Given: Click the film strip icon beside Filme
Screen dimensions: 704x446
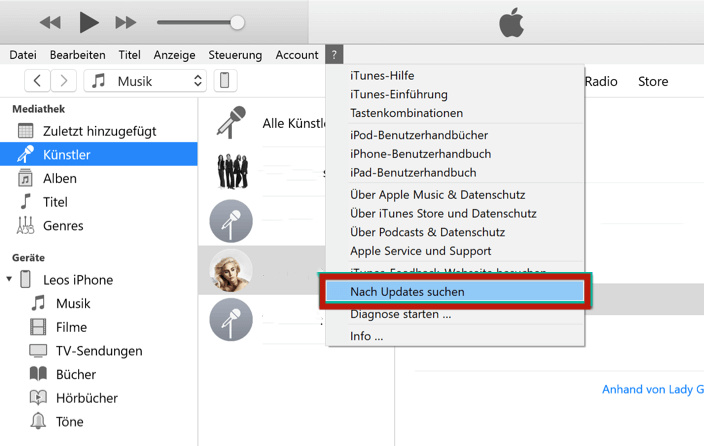Looking at the screenshot, I should (38, 327).
